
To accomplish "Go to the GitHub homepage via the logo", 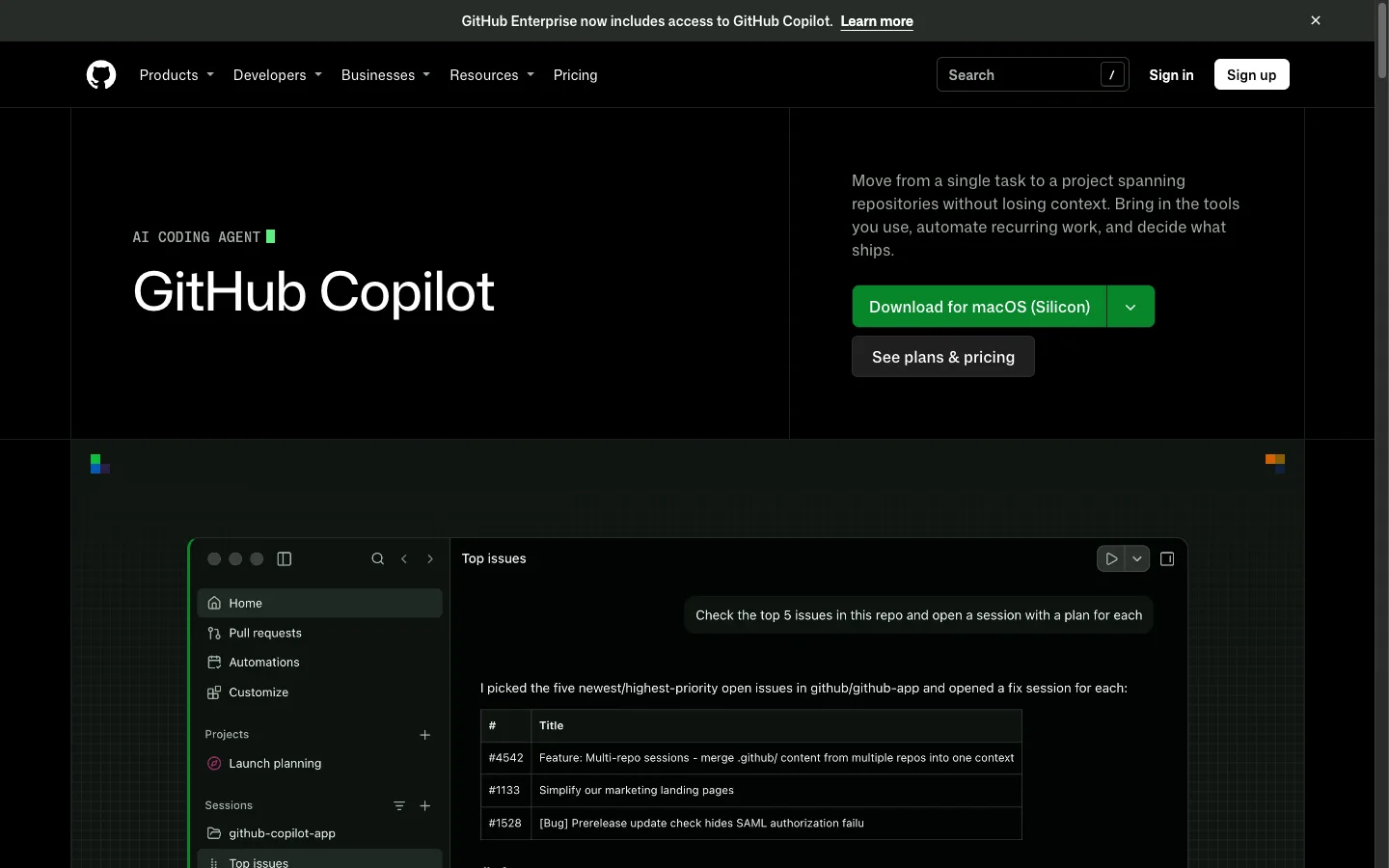I will coord(101,74).
